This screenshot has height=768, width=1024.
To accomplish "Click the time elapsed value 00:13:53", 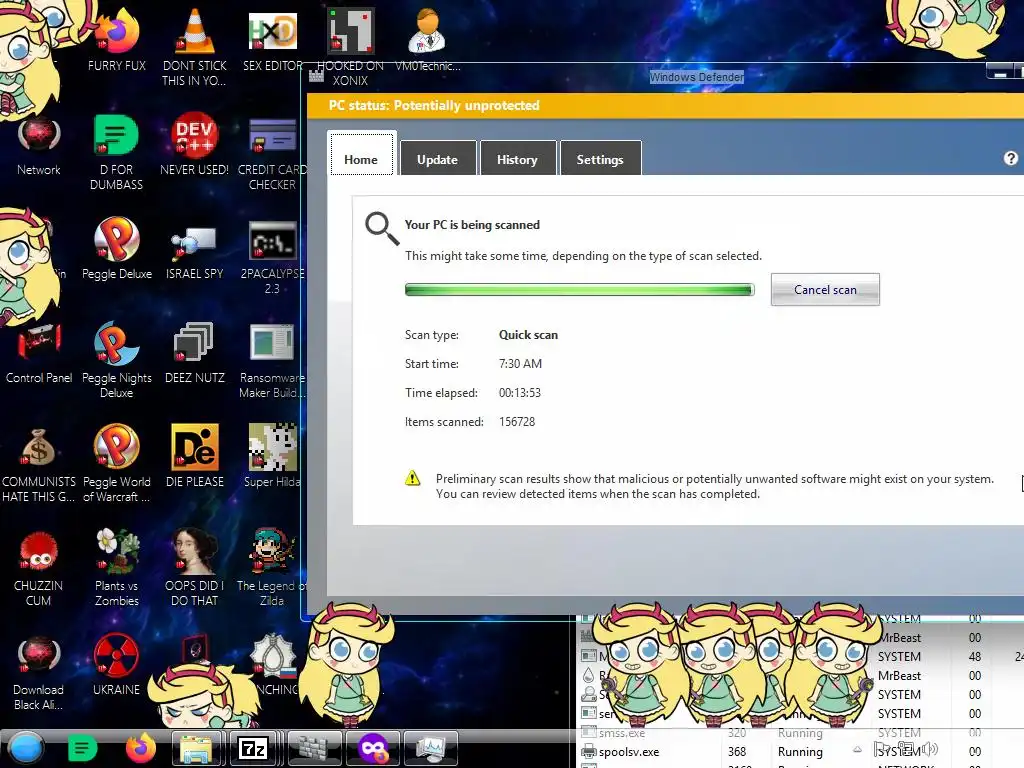I will click(520, 392).
